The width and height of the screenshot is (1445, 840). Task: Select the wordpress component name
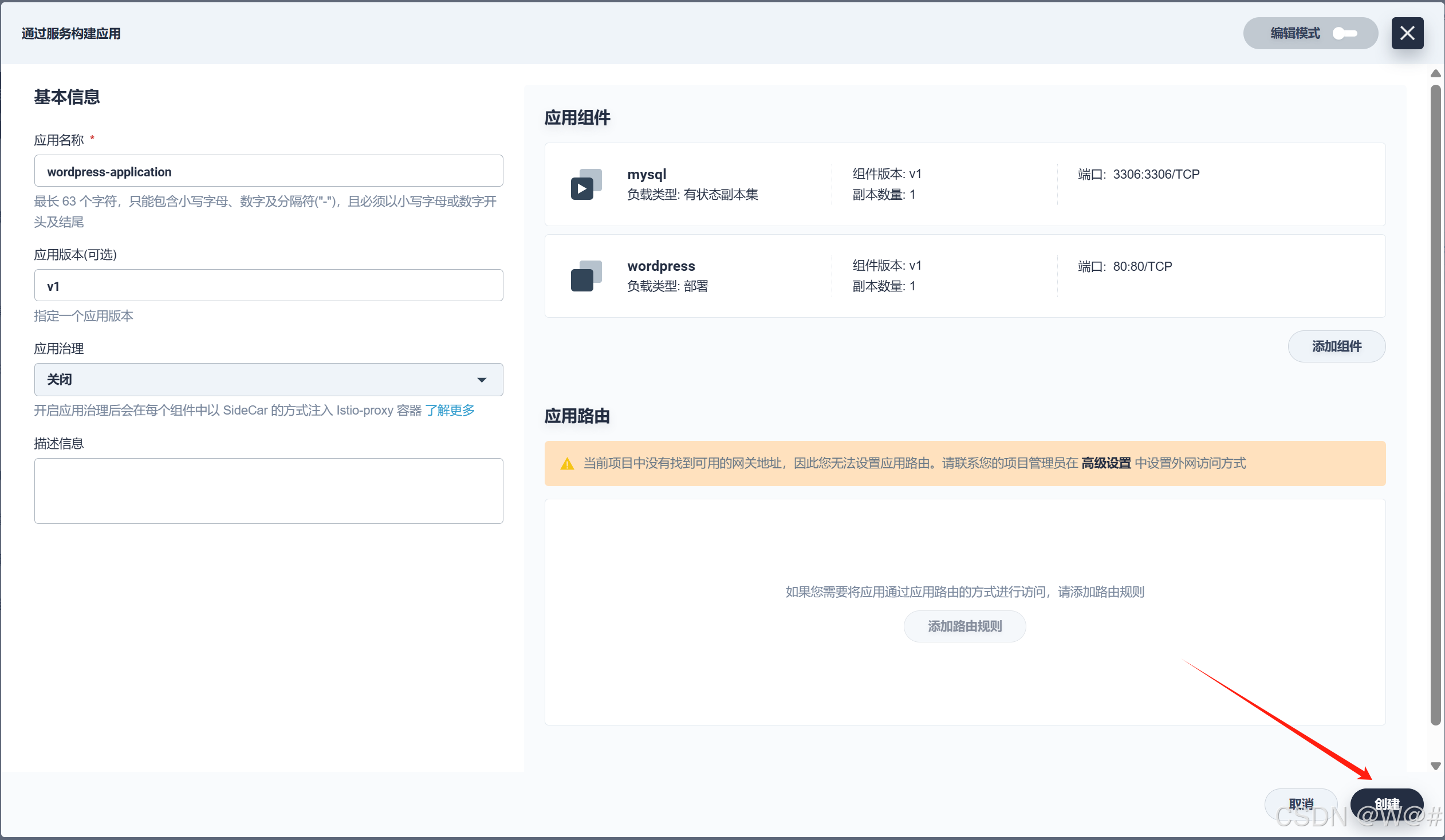point(660,266)
